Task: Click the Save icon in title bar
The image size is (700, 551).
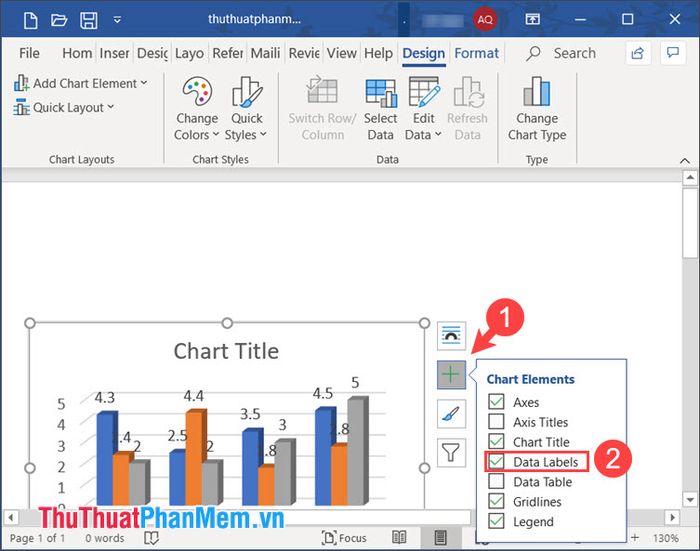Action: tap(89, 19)
